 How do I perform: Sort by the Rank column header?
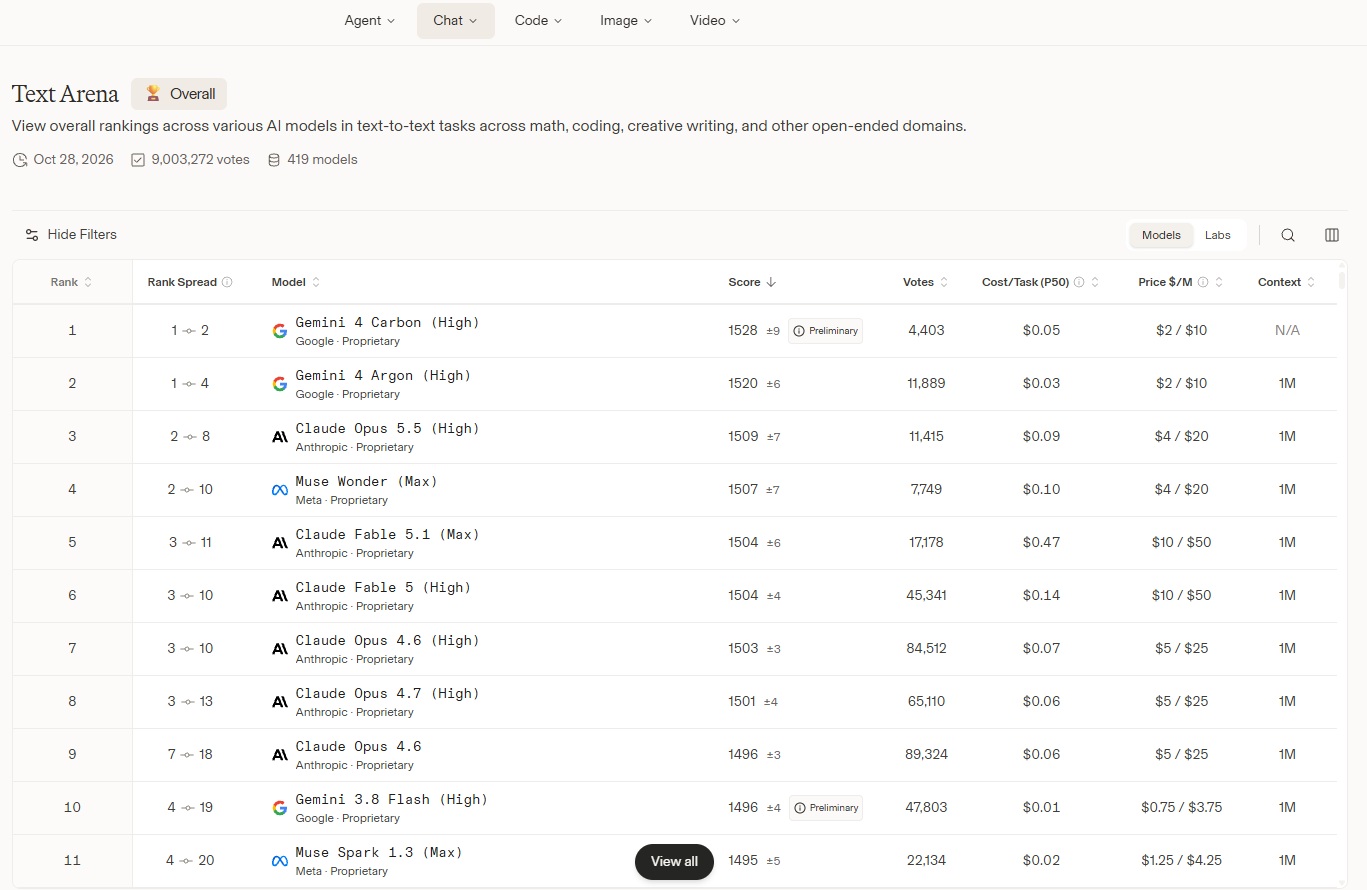pyautogui.click(x=71, y=282)
